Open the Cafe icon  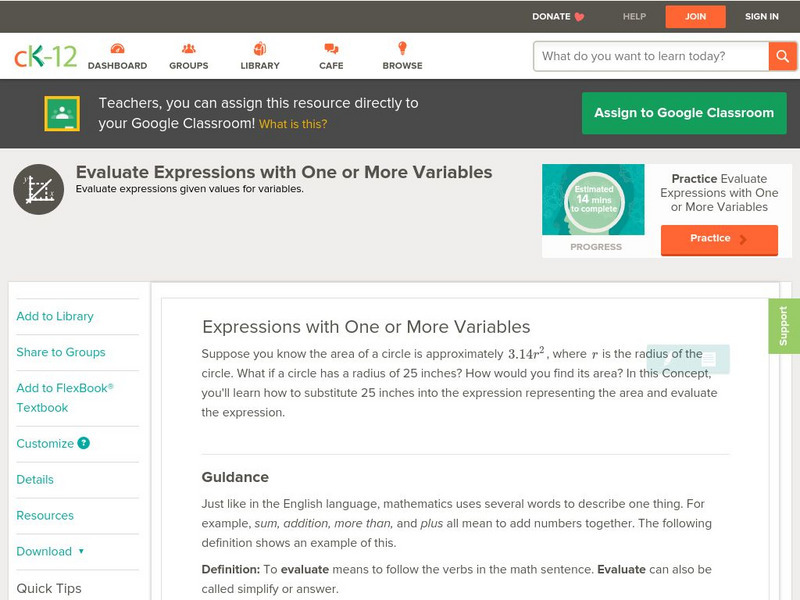[x=329, y=47]
